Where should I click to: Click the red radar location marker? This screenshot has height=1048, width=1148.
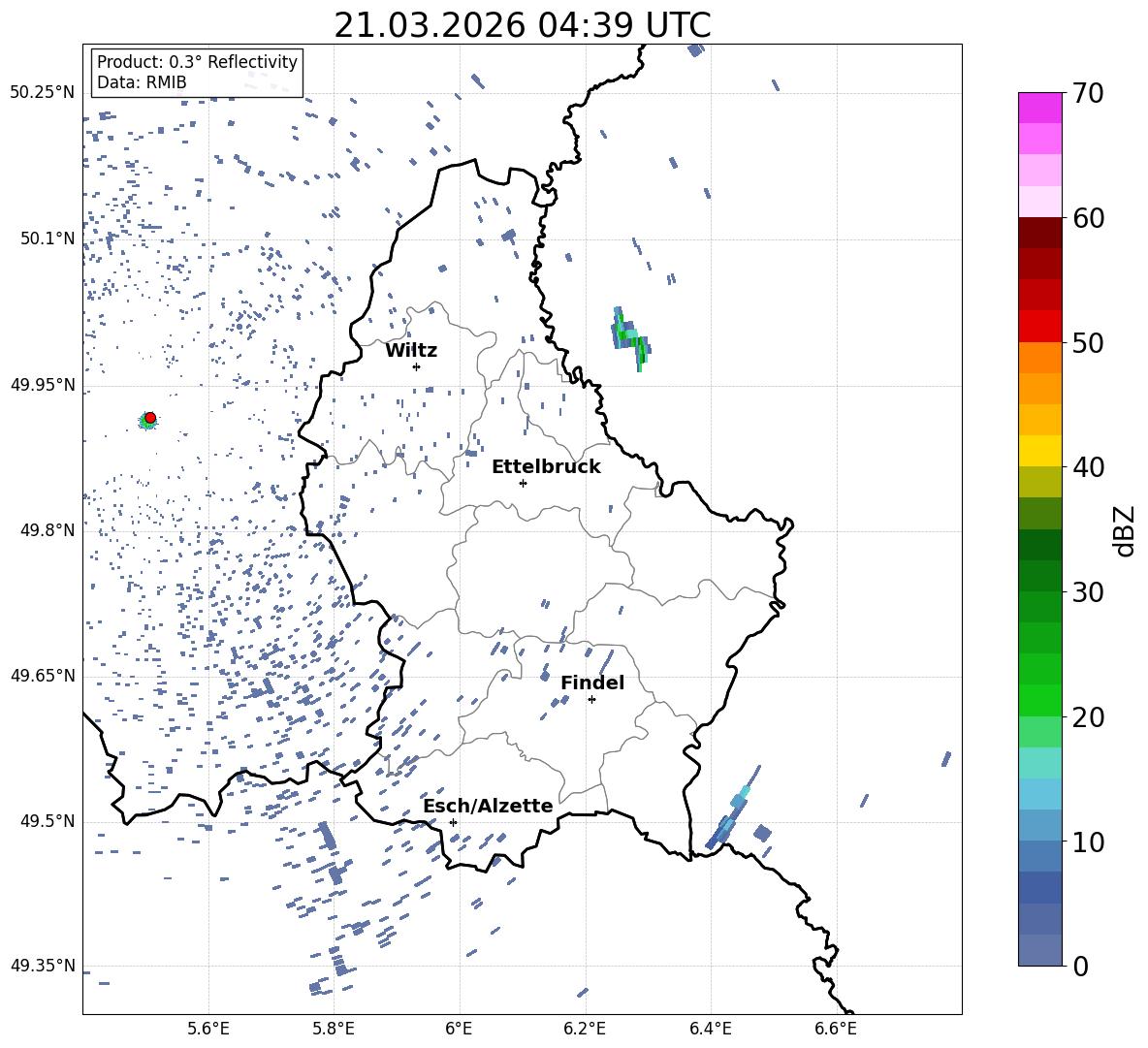coord(150,418)
